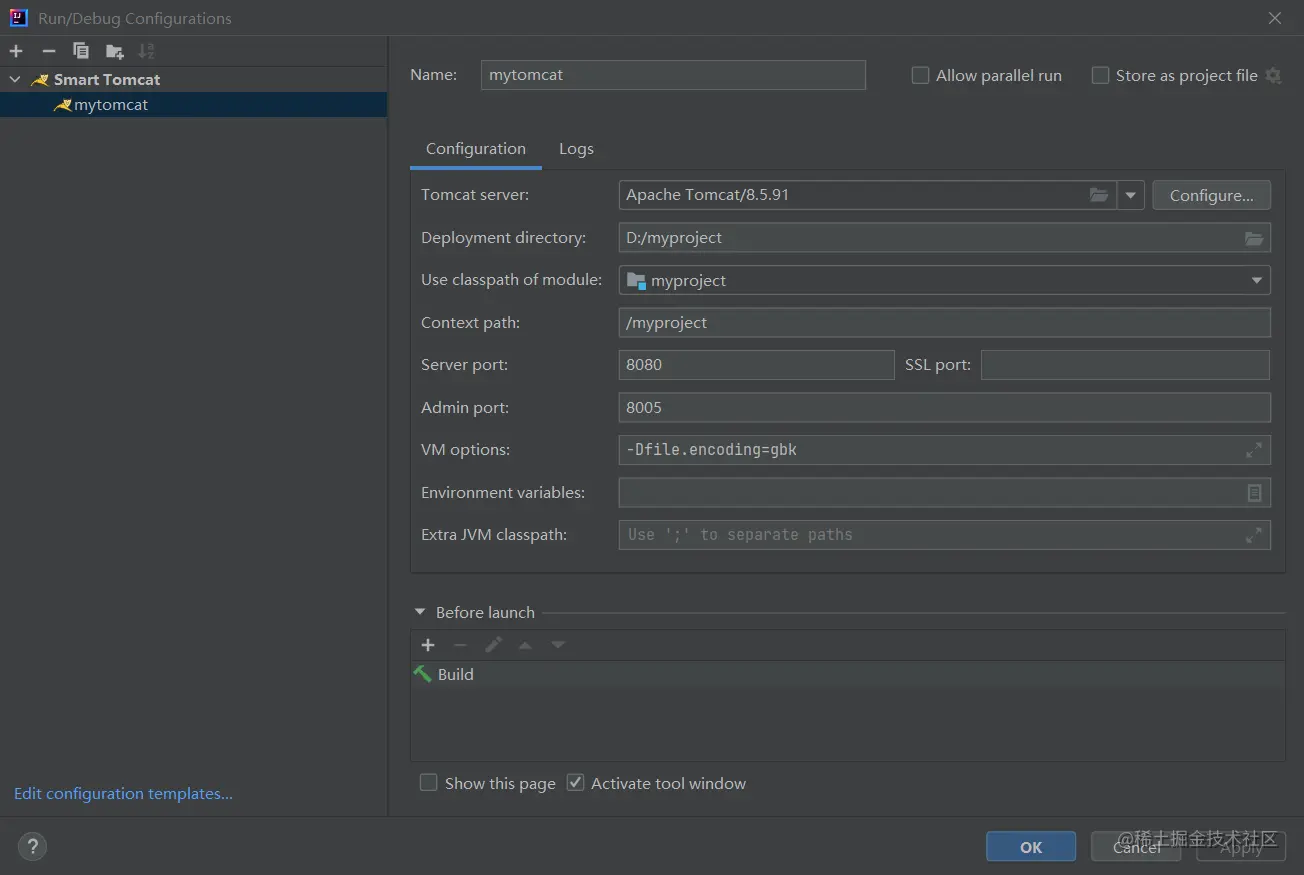Click the Remove Configuration minus icon
This screenshot has width=1304, height=875.
click(x=48, y=51)
